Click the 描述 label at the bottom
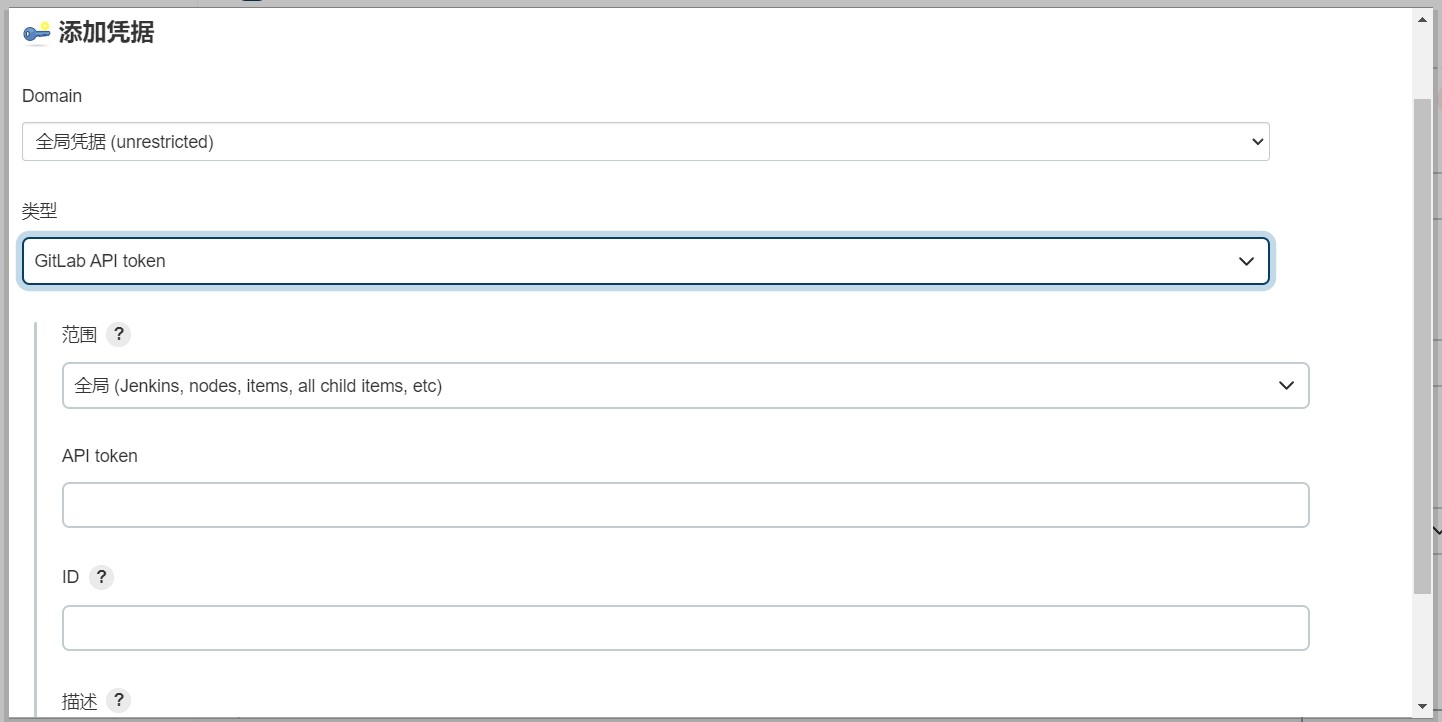This screenshot has width=1442, height=722. click(x=79, y=700)
